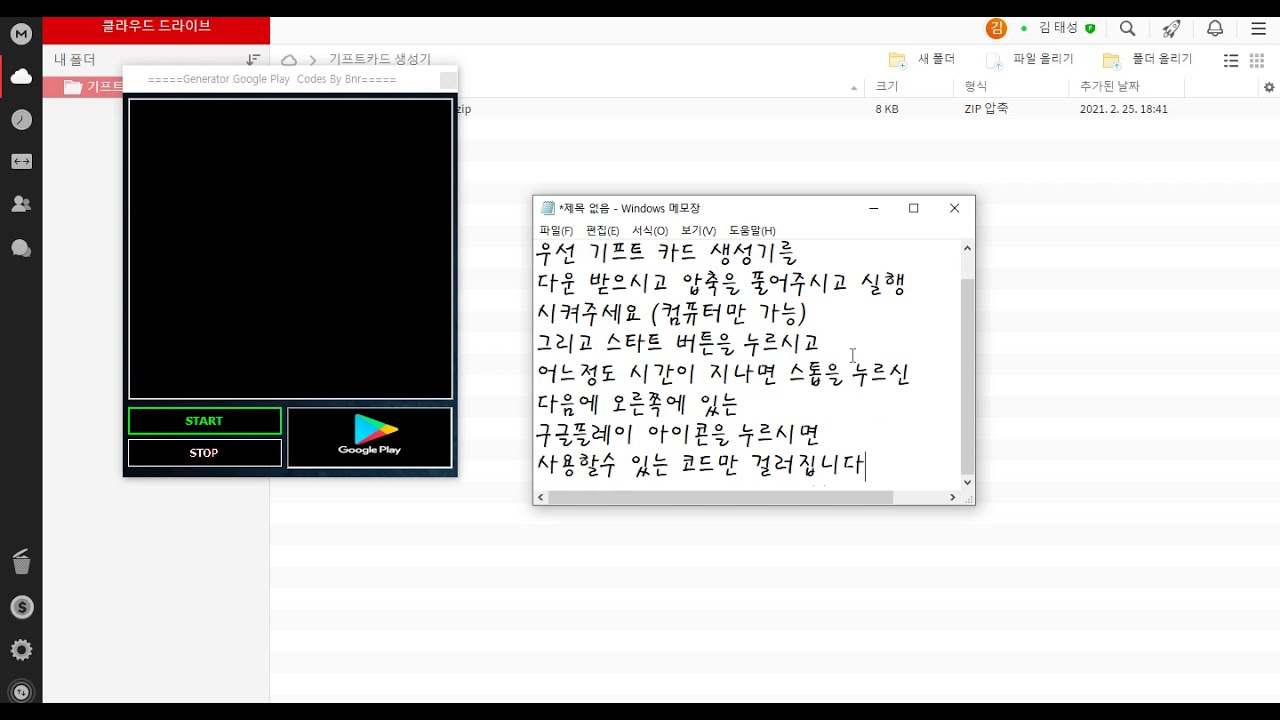Screen dimensions: 1280x720
Task: Click the black output area in generator
Action: (x=291, y=249)
